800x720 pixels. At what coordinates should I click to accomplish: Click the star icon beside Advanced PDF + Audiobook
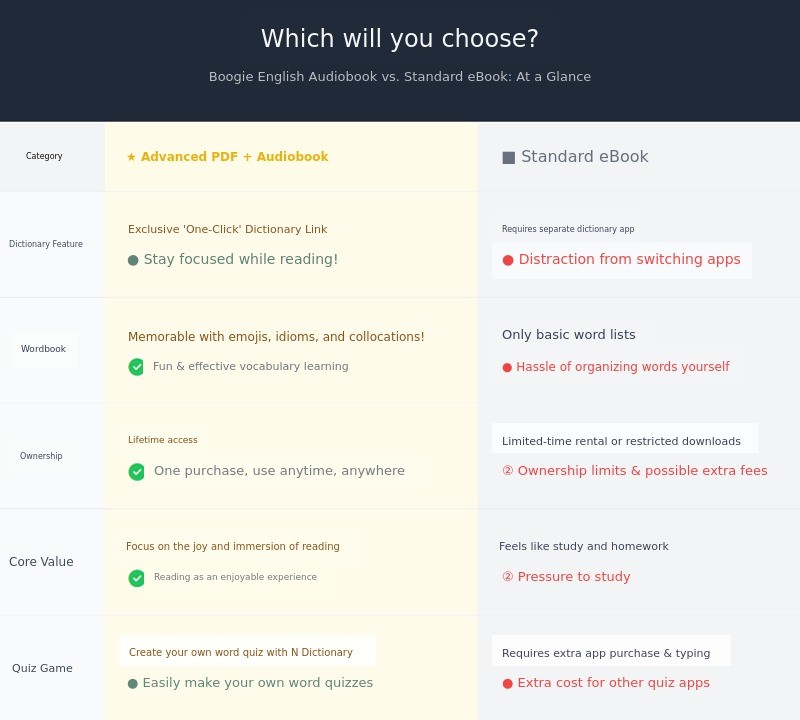pyautogui.click(x=131, y=157)
